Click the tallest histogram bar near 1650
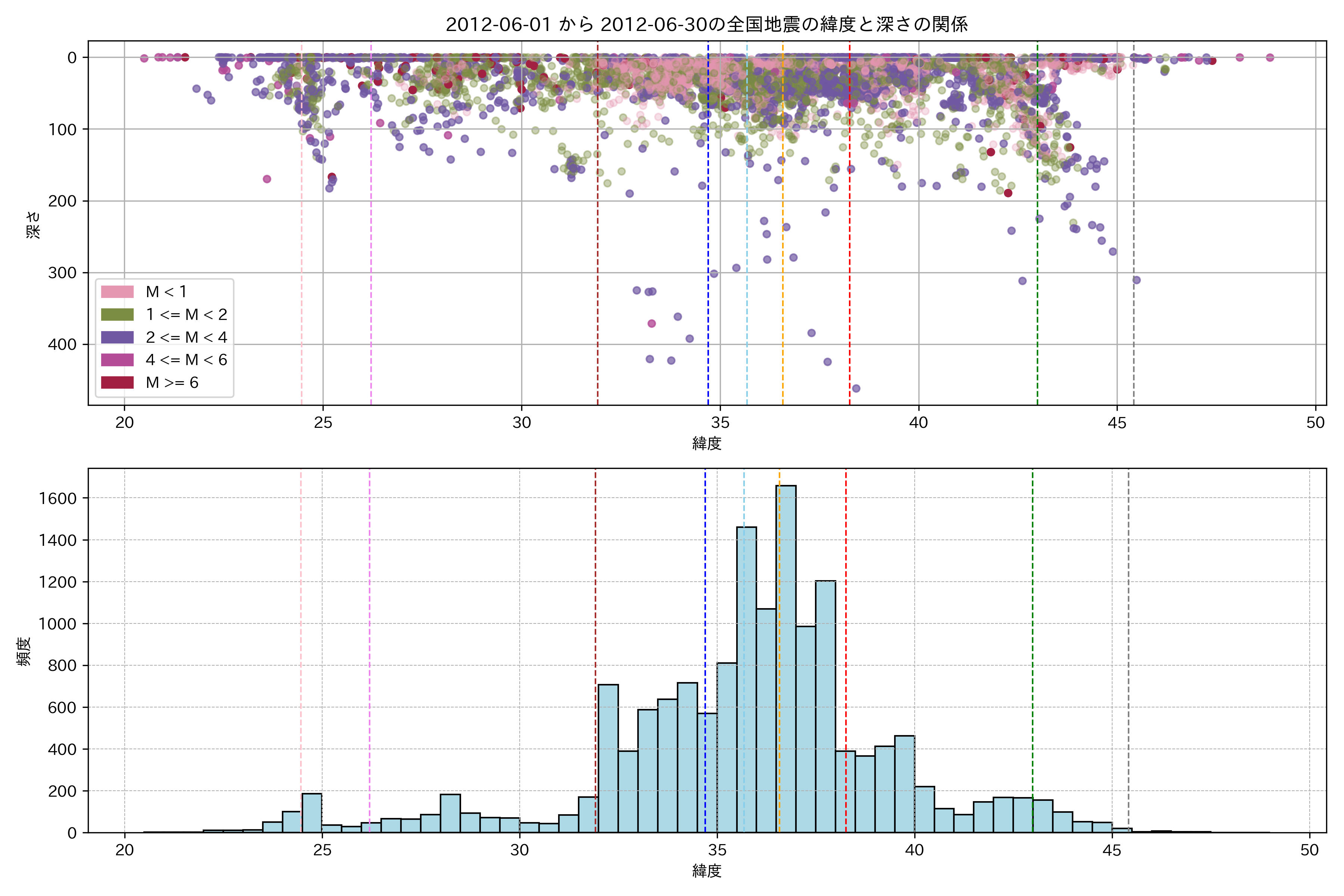This screenshot has width=1344, height=896. tap(786, 657)
